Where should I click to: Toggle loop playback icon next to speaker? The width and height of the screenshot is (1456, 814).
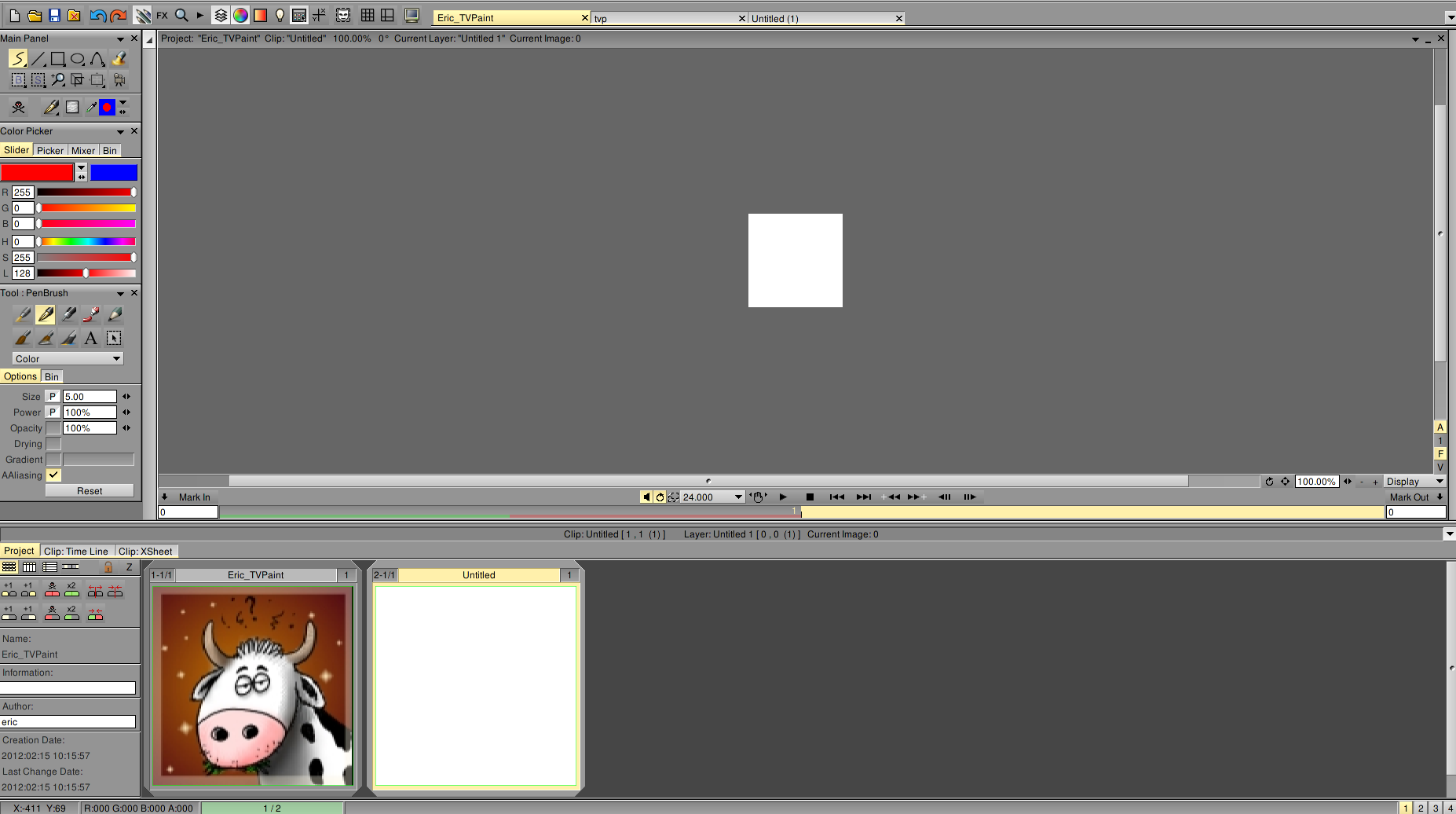coord(660,497)
